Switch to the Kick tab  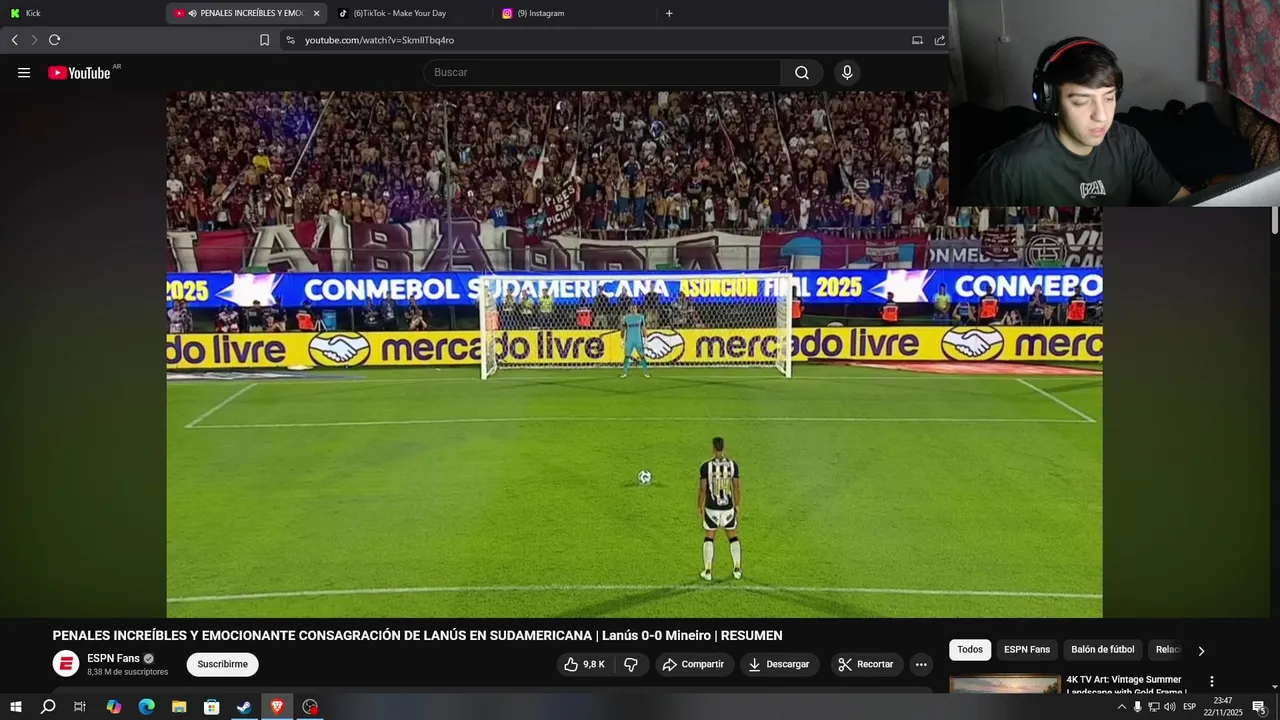pos(82,13)
